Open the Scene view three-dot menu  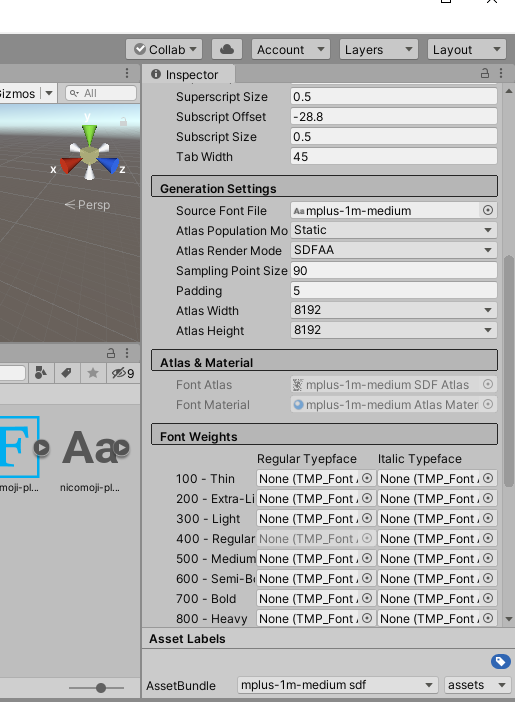point(127,73)
